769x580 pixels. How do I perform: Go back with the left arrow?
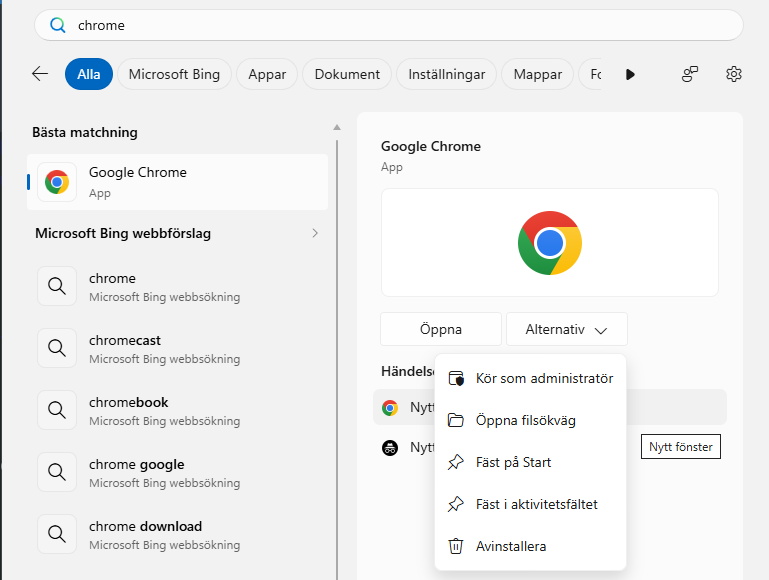(40, 74)
